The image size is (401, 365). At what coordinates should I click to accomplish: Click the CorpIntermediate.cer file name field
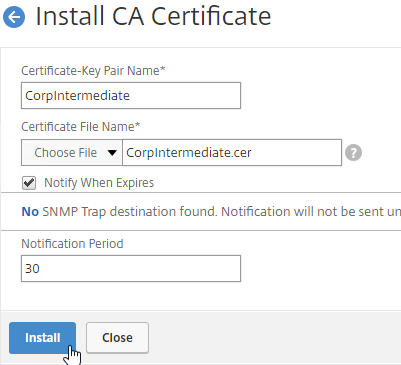click(x=232, y=153)
